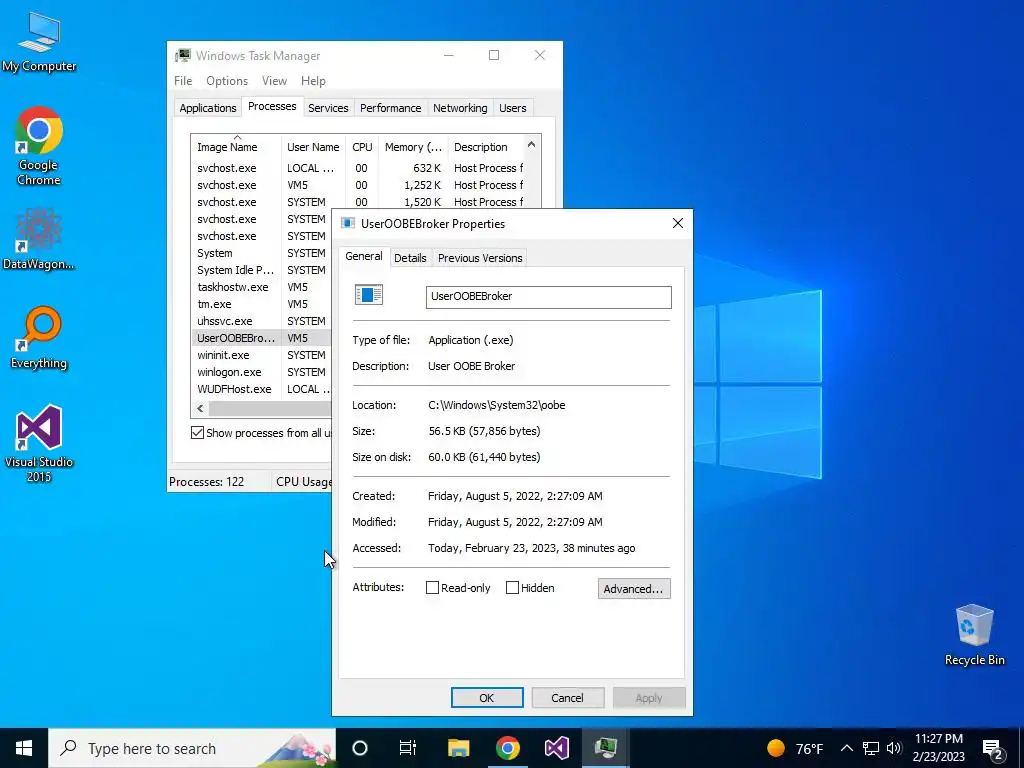
Task: Switch to the Services tab
Action: point(328,108)
